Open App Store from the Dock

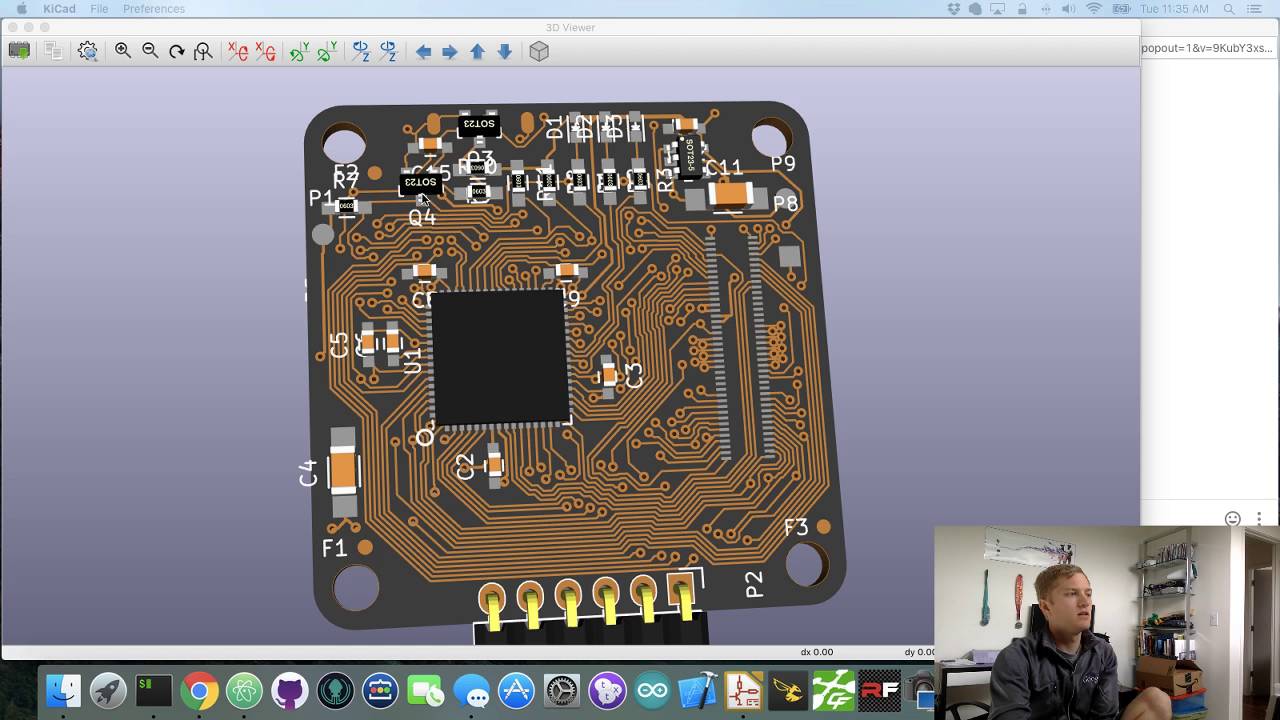click(x=516, y=691)
